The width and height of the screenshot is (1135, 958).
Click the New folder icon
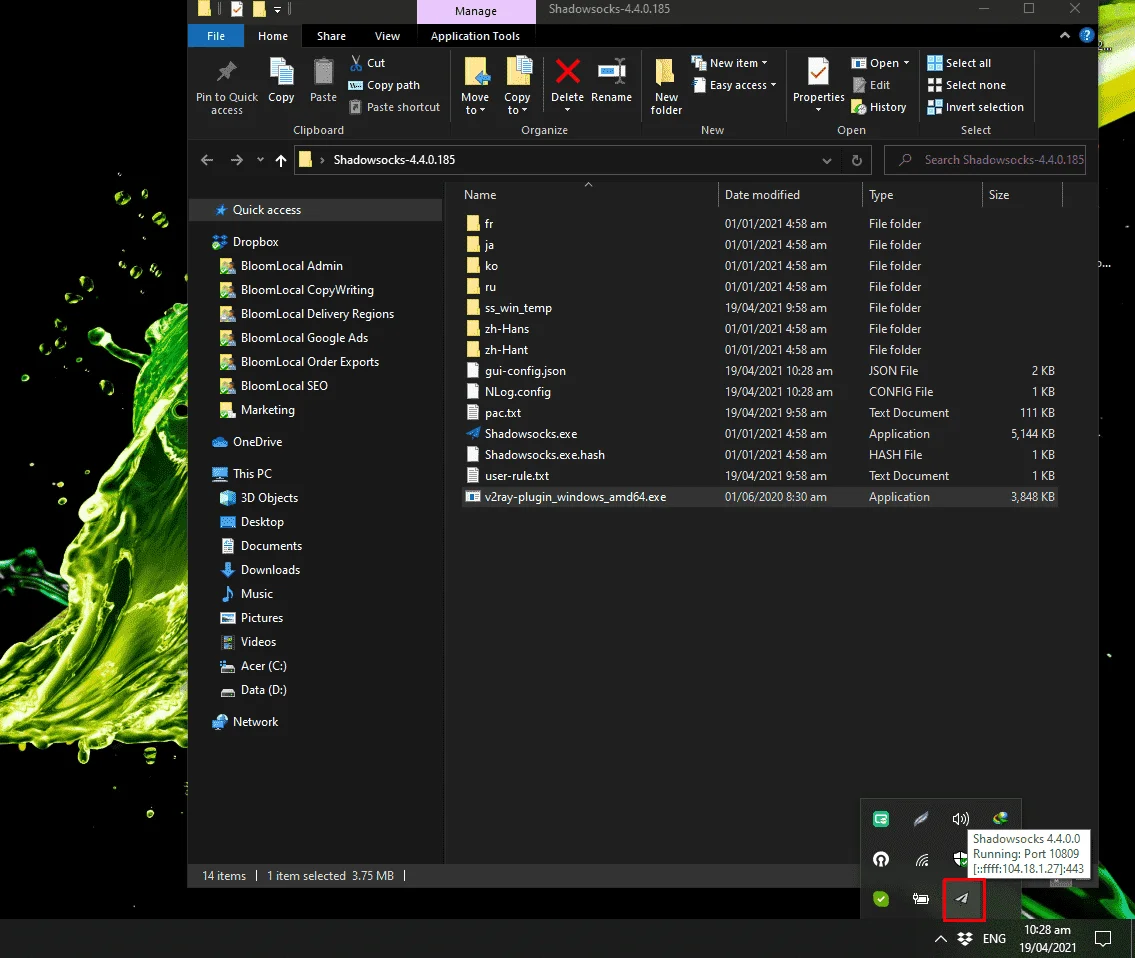point(665,72)
